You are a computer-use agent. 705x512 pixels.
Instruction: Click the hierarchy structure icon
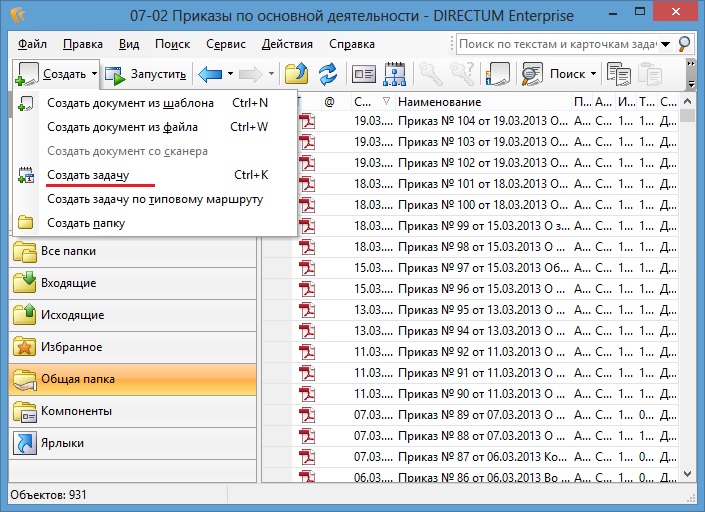point(394,74)
